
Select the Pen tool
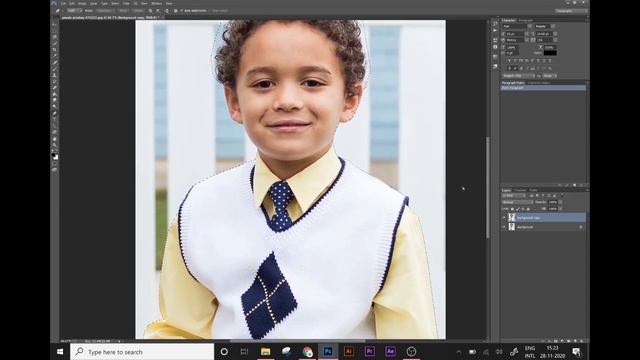click(54, 113)
